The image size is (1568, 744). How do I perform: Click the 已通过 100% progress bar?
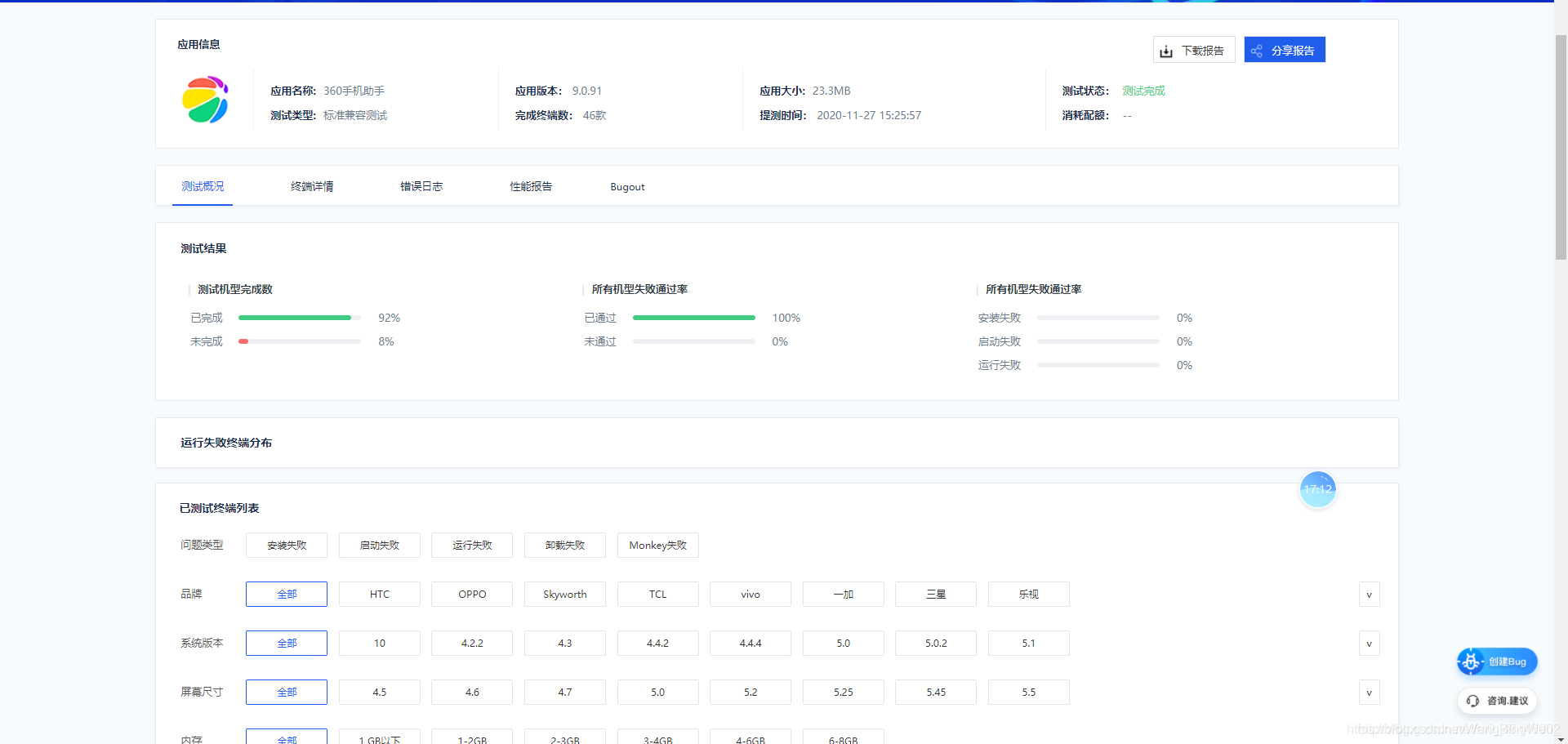click(694, 318)
